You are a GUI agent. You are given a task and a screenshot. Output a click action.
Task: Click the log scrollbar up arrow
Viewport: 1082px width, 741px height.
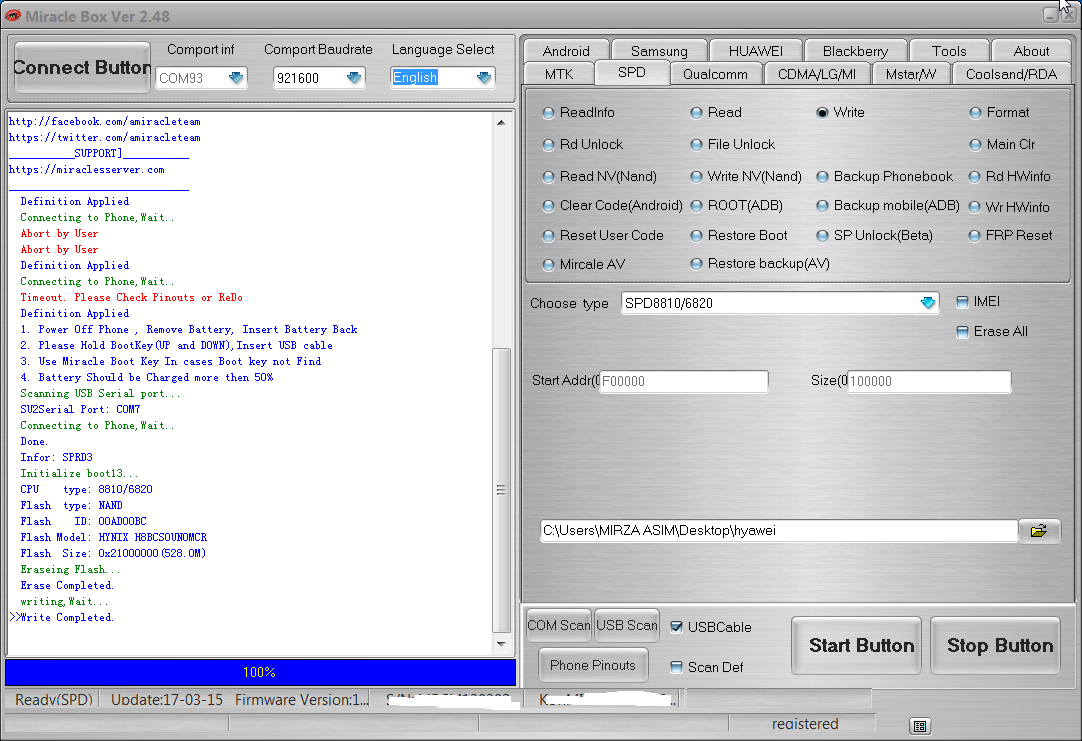pyautogui.click(x=501, y=123)
